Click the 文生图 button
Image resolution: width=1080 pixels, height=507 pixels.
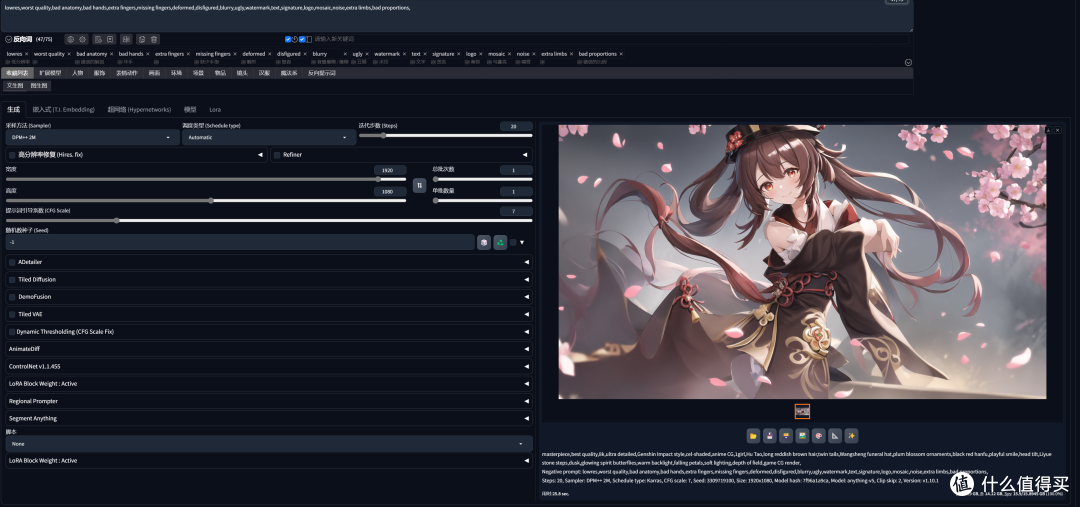[14, 86]
